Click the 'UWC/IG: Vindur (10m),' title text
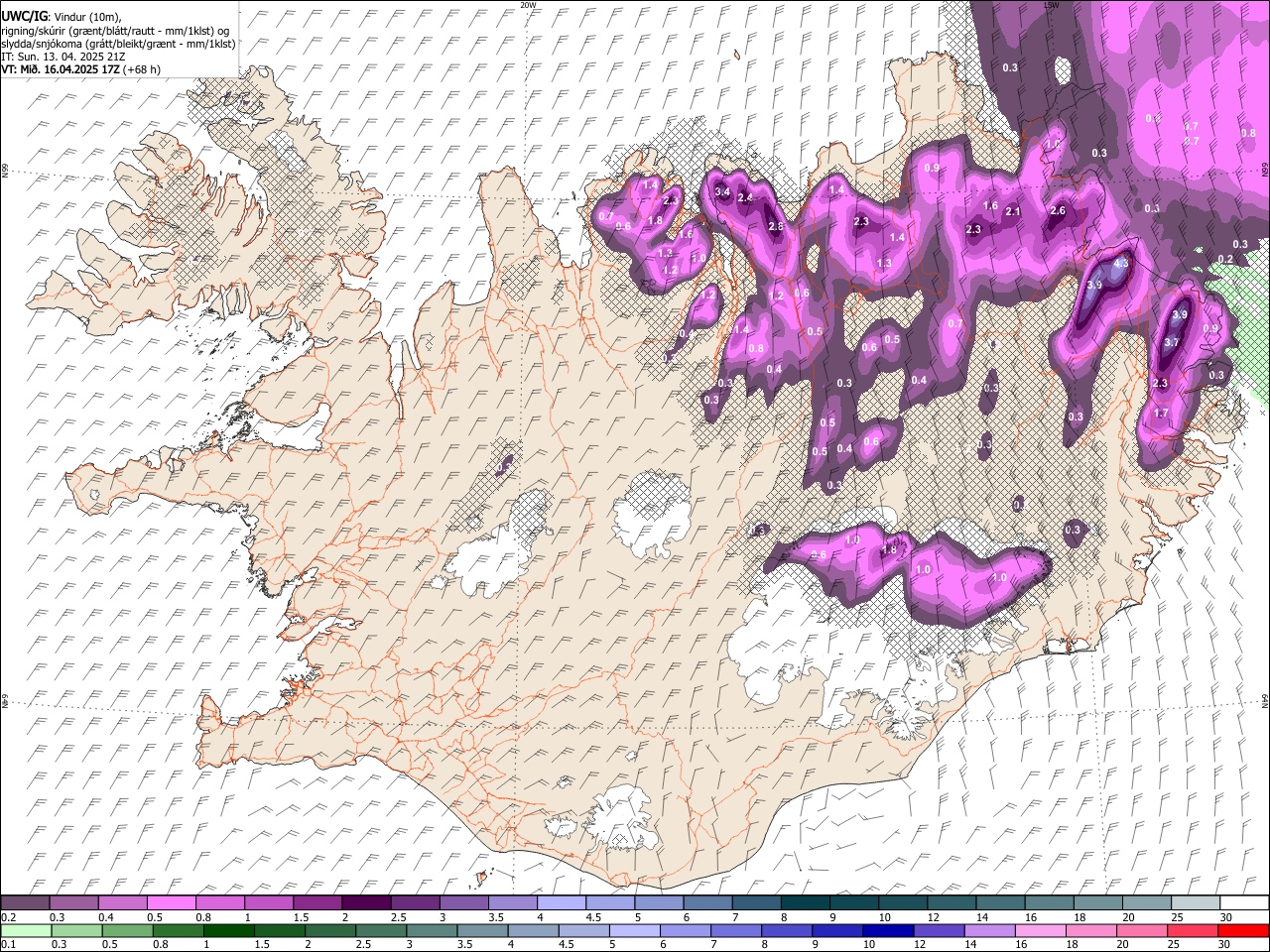This screenshot has width=1270, height=952. [61, 17]
